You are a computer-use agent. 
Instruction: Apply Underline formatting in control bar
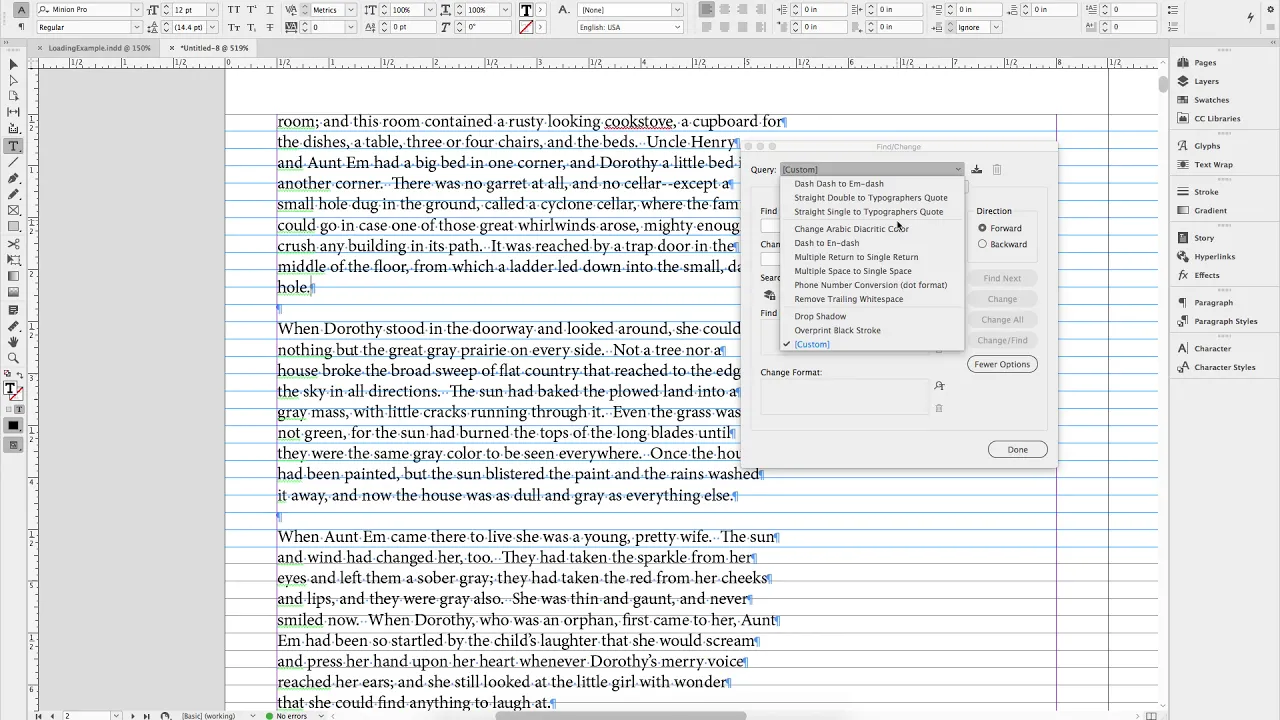(x=270, y=10)
